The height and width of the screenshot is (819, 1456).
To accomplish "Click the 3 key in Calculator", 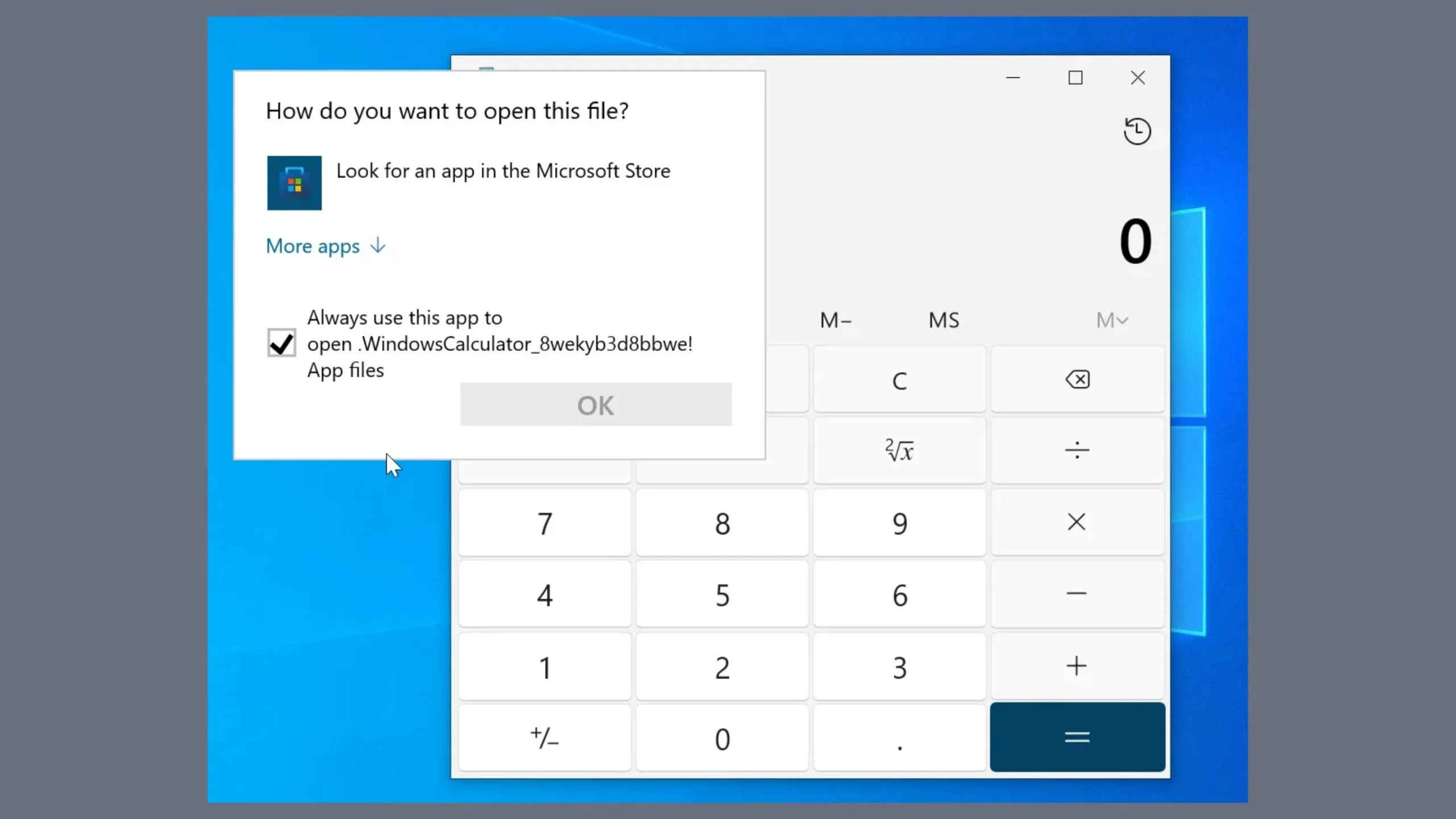I will [899, 666].
